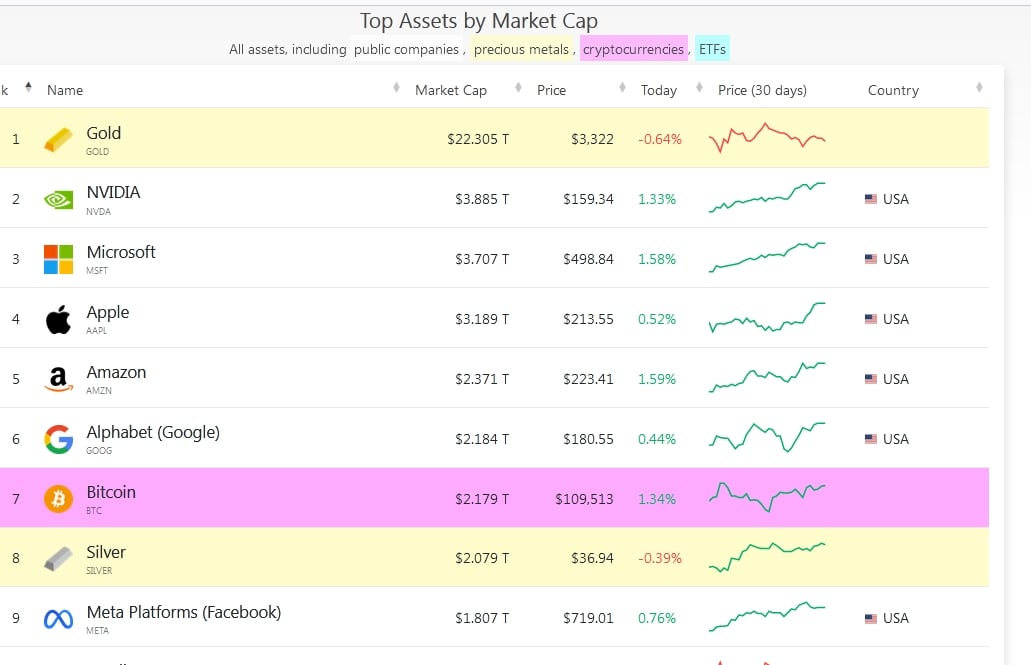Screen dimensions: 1031x665
Task: Click the Apple logo icon
Action: point(59,320)
